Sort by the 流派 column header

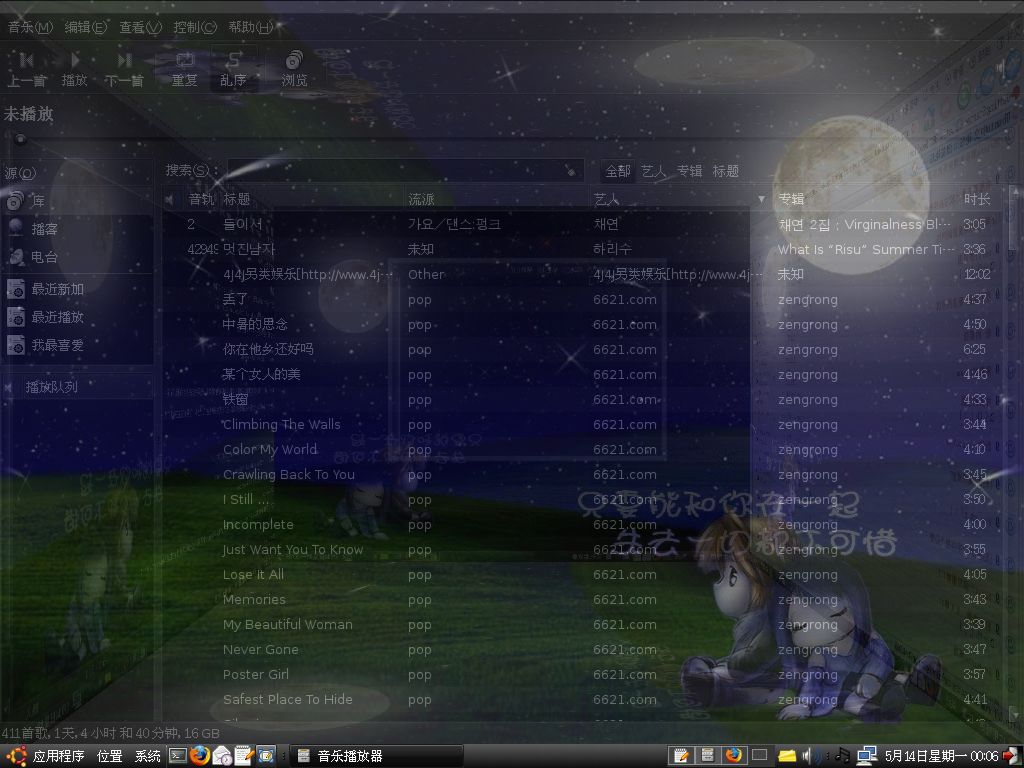[x=496, y=199]
